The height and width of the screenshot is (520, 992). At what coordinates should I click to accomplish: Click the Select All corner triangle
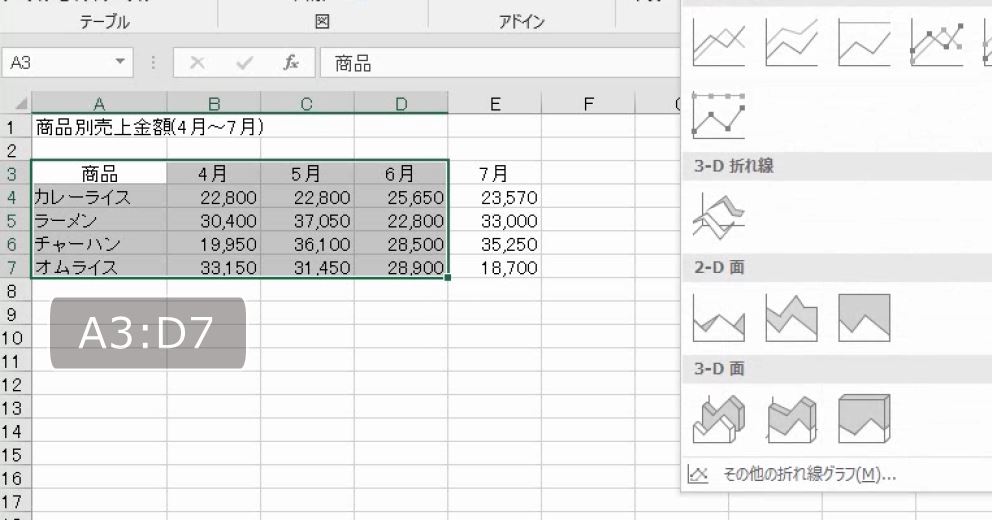click(21, 103)
